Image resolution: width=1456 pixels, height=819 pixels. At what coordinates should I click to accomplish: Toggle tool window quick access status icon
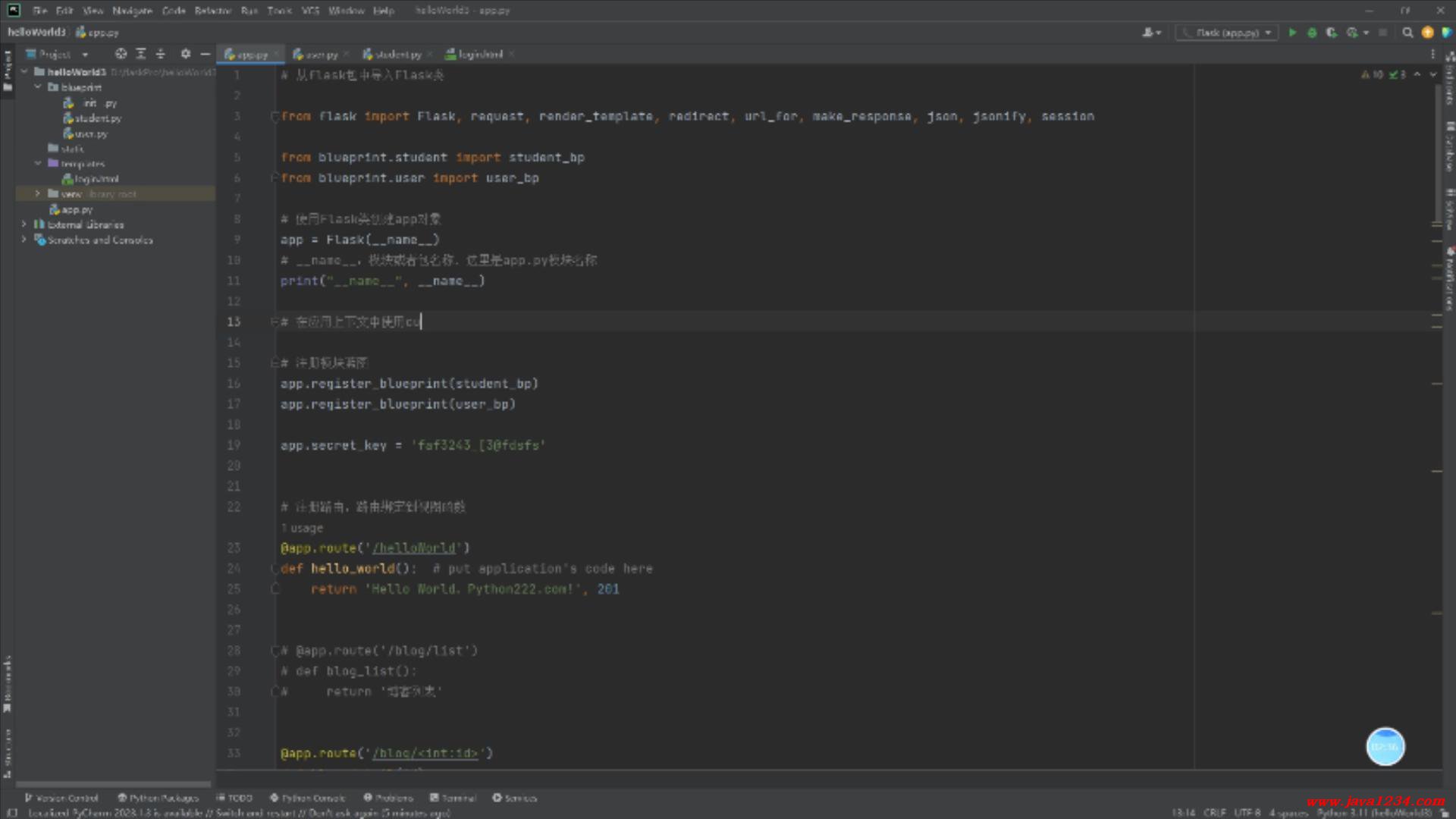click(x=11, y=813)
